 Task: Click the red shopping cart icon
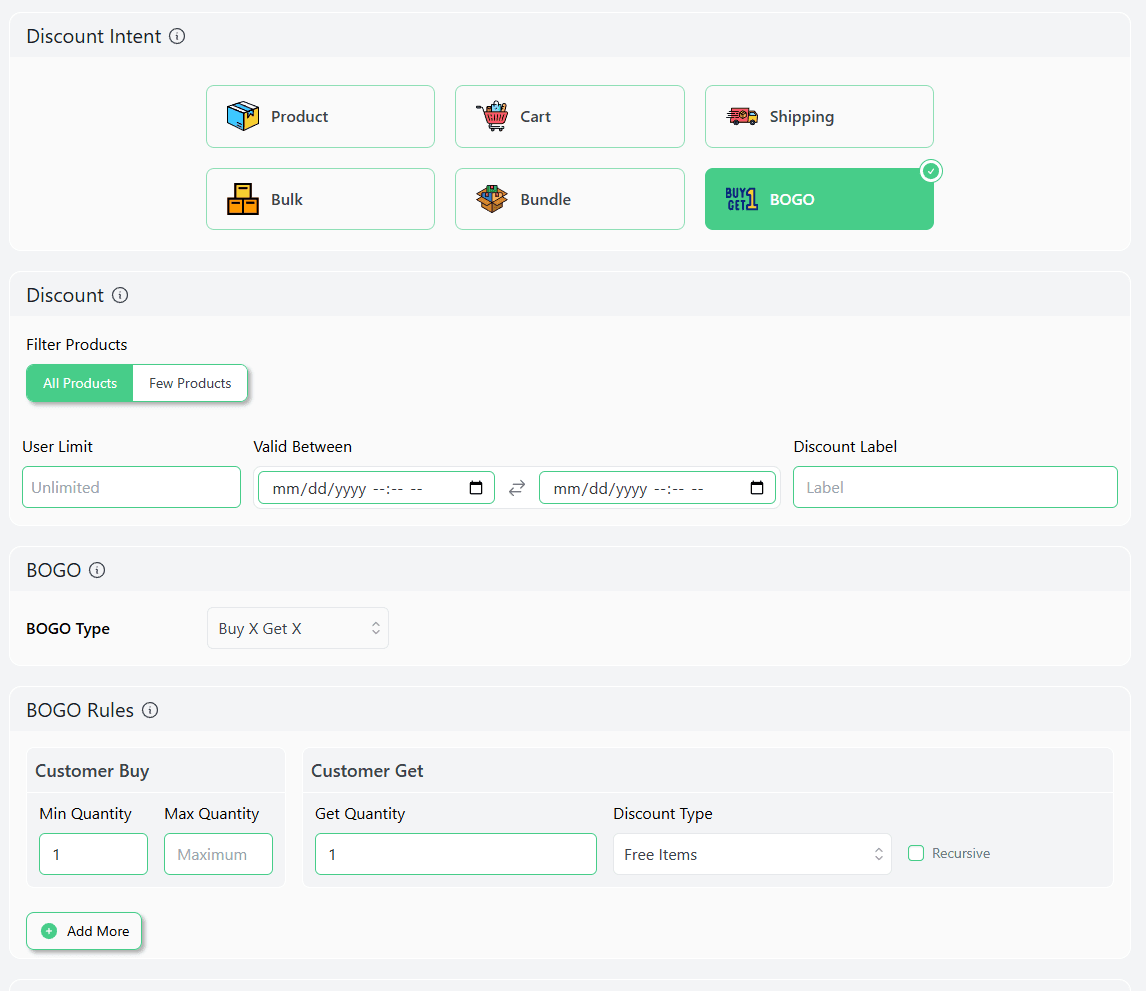(x=493, y=116)
